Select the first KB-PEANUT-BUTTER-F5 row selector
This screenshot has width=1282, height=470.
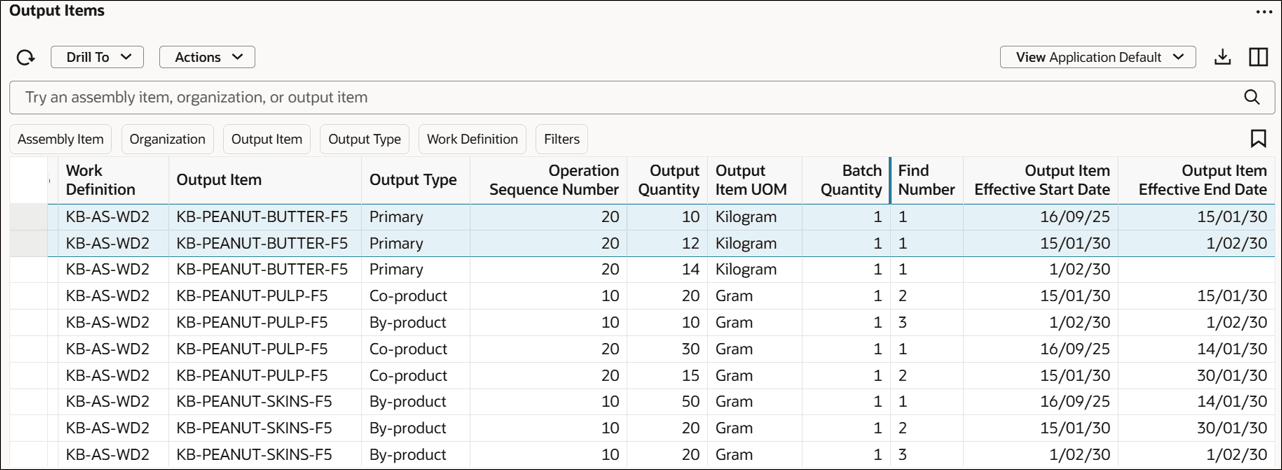point(29,217)
